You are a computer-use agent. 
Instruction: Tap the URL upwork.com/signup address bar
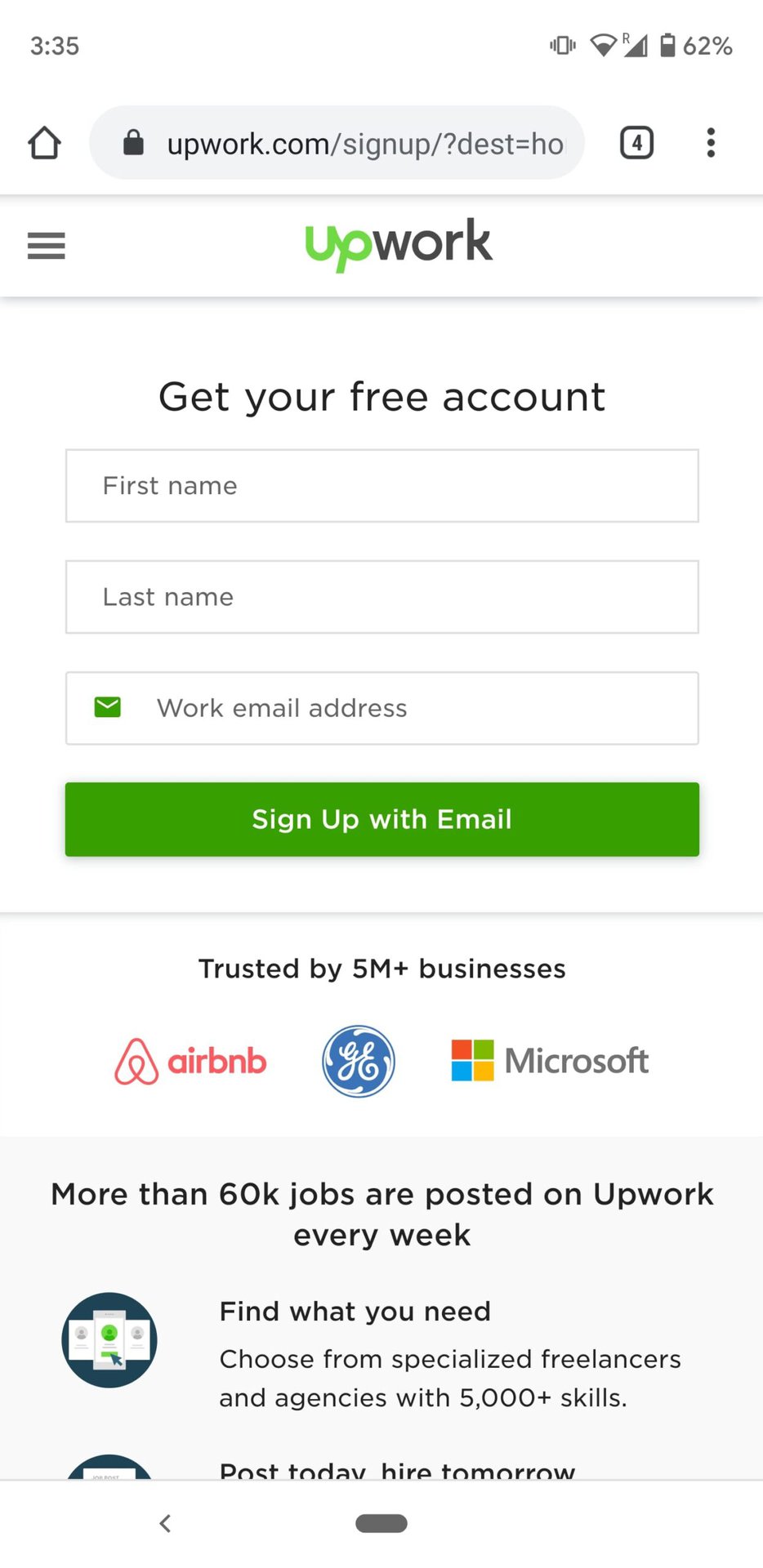(x=364, y=144)
